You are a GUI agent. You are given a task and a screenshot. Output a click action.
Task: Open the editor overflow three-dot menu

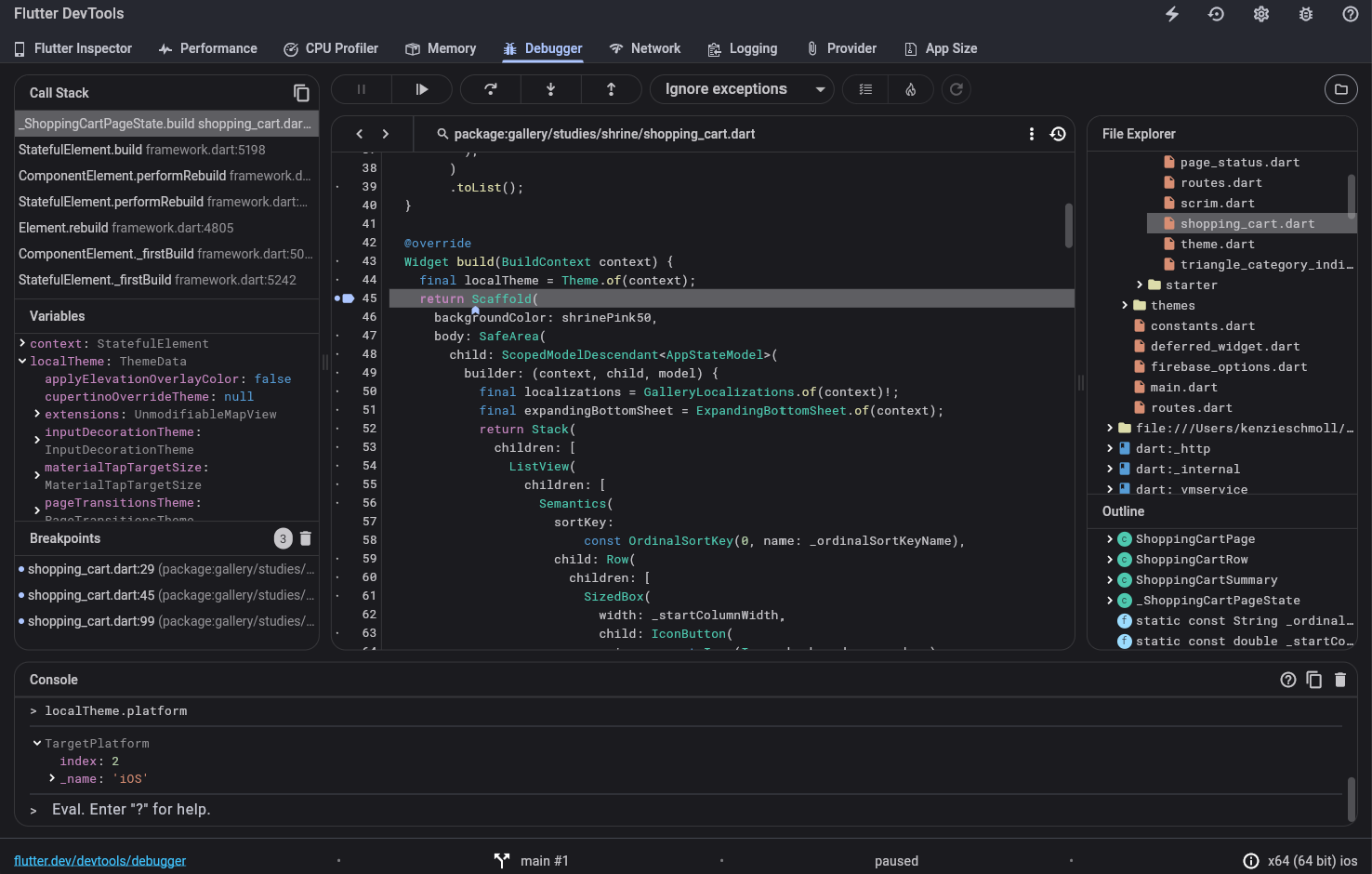pos(1032,133)
